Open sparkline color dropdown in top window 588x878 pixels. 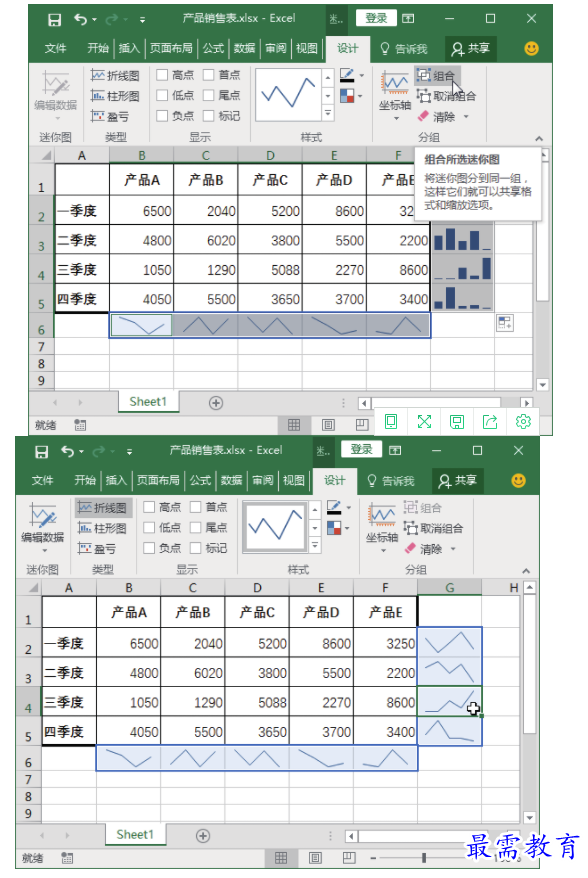[x=362, y=76]
